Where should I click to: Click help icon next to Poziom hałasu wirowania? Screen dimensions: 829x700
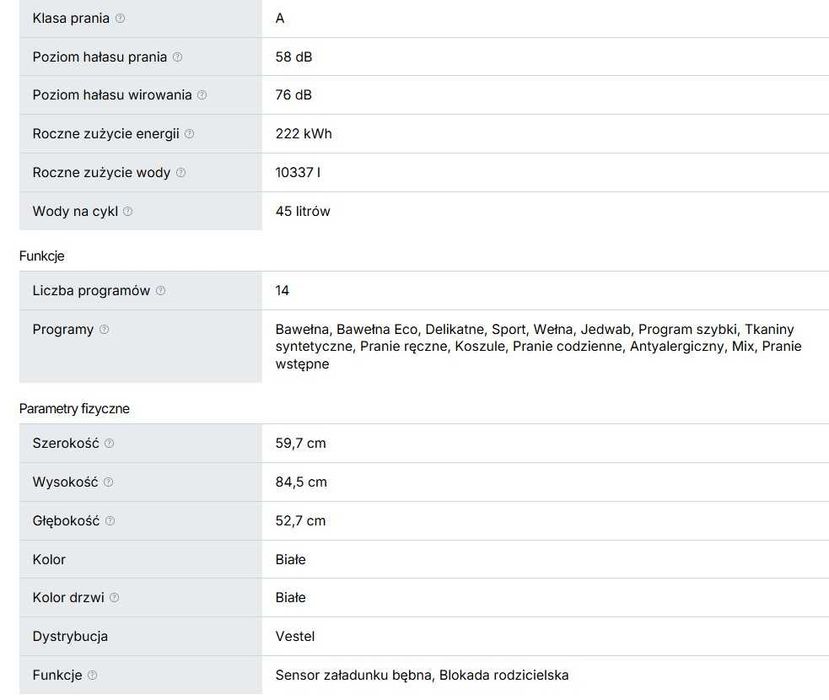[x=202, y=96]
